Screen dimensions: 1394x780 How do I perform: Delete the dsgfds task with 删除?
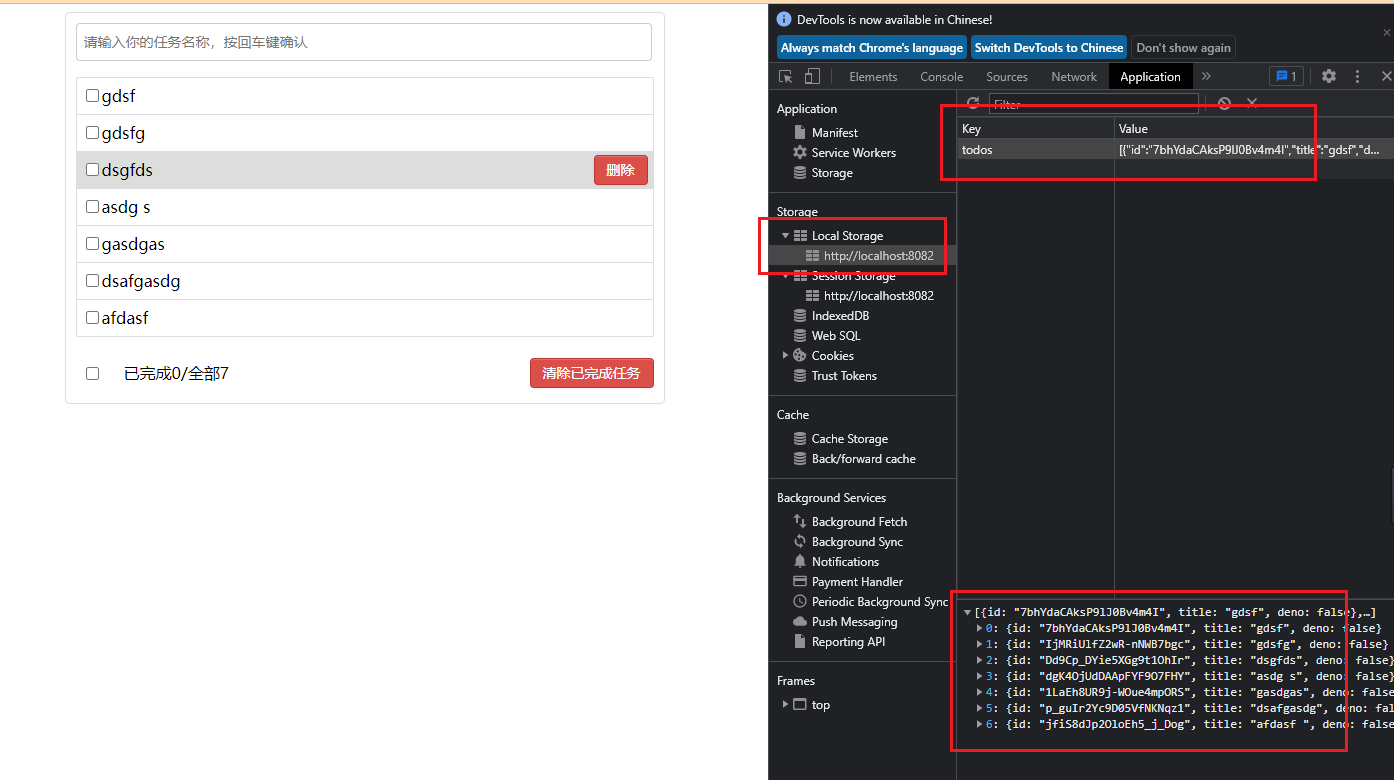coord(620,170)
